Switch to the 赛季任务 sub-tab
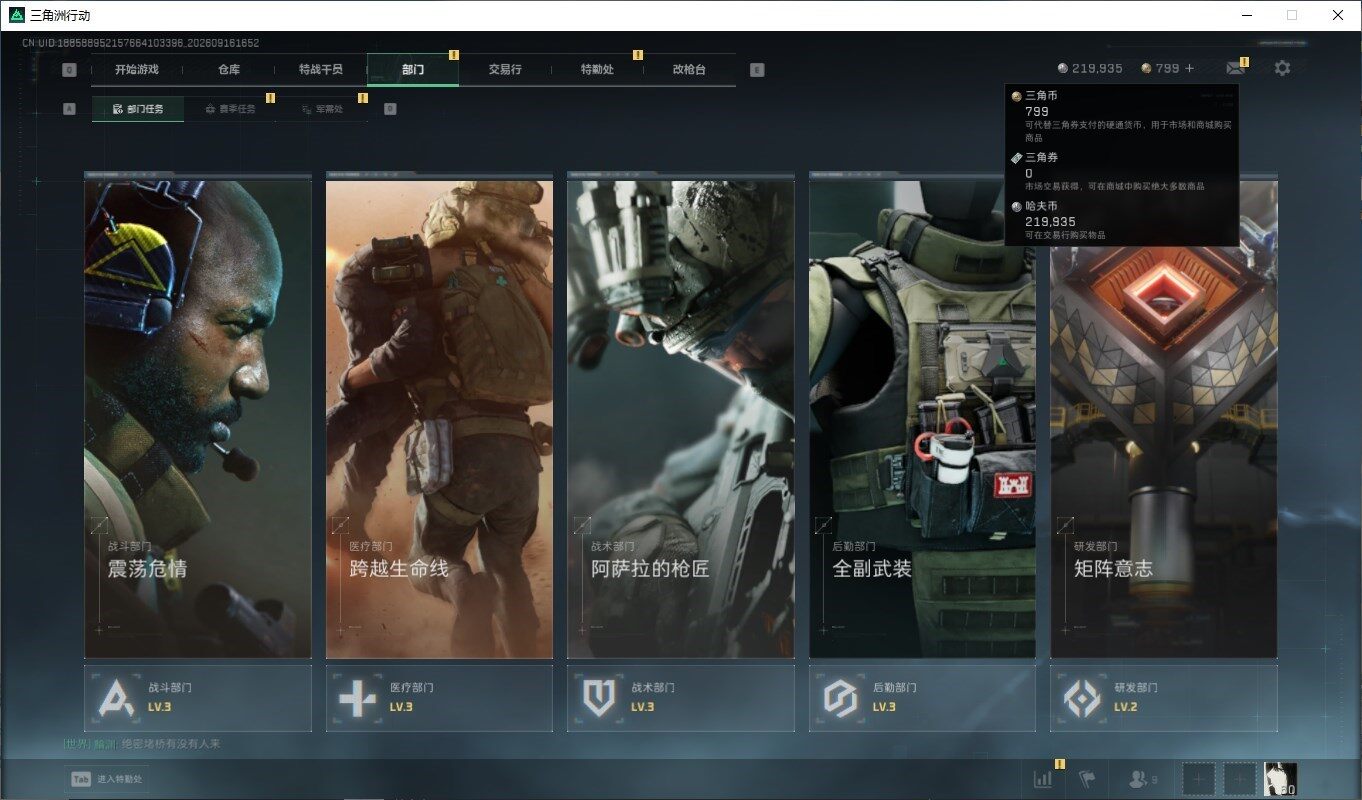Image resolution: width=1362 pixels, height=800 pixels. (x=230, y=109)
